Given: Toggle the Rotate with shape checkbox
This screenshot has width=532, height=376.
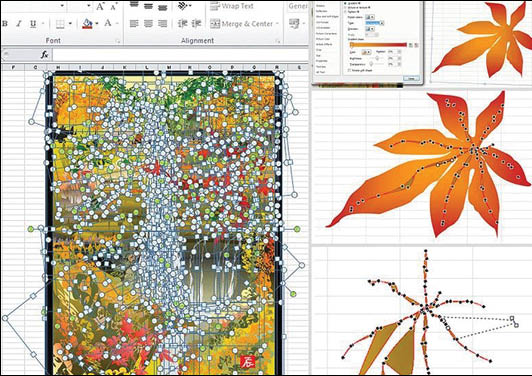Looking at the screenshot, I should [349, 70].
